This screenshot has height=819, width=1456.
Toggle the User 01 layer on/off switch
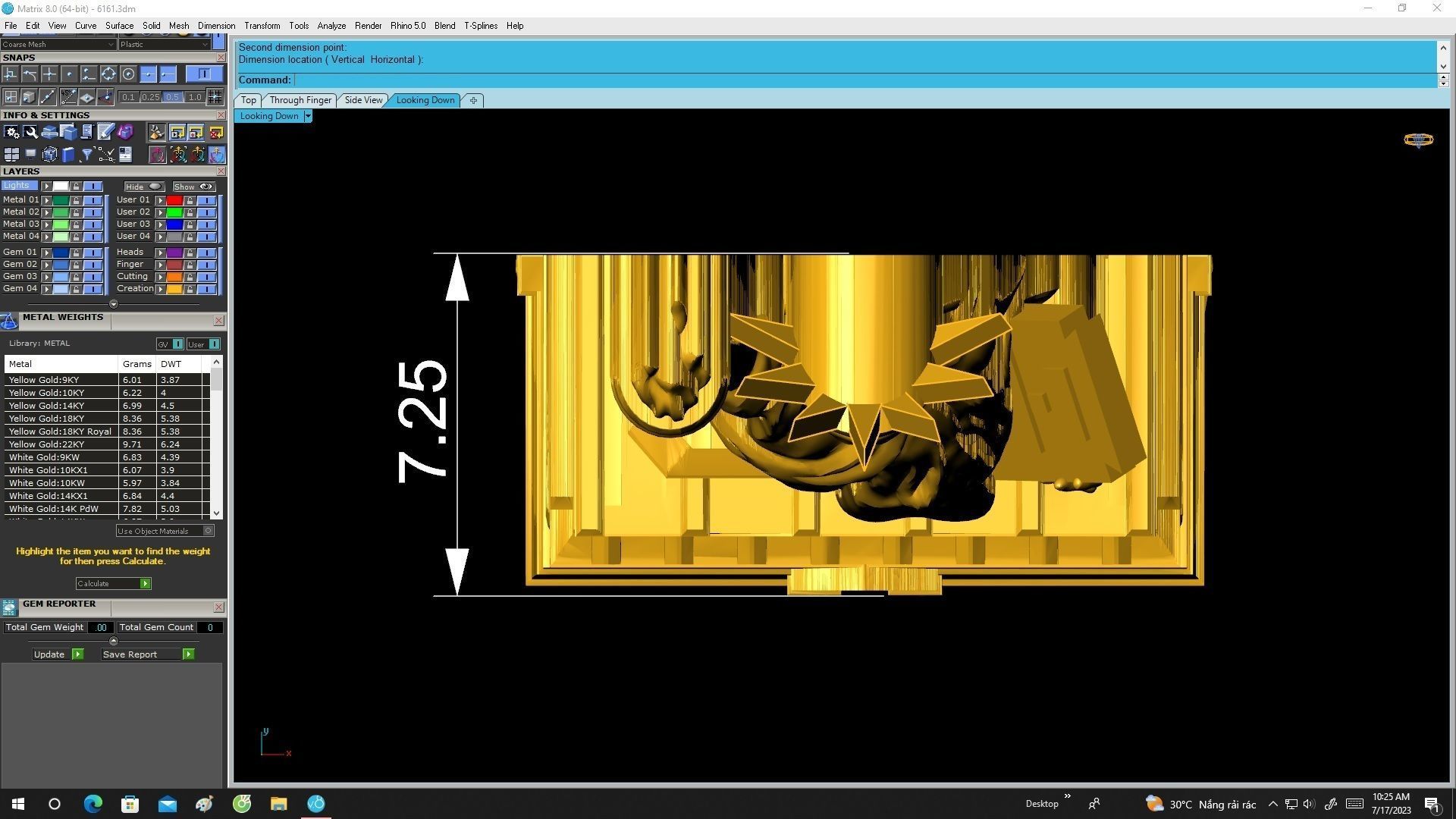pyautogui.click(x=206, y=200)
